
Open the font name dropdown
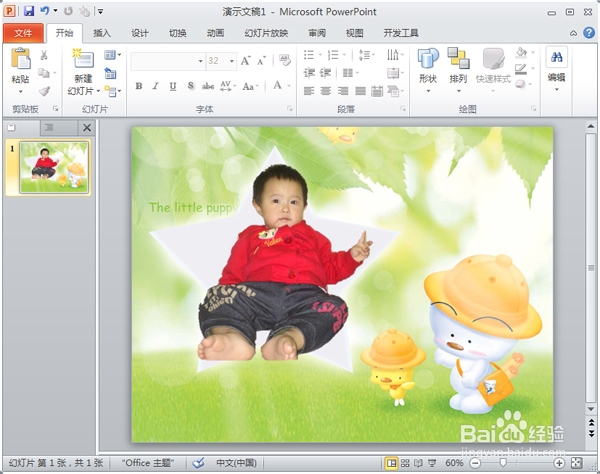[x=201, y=61]
